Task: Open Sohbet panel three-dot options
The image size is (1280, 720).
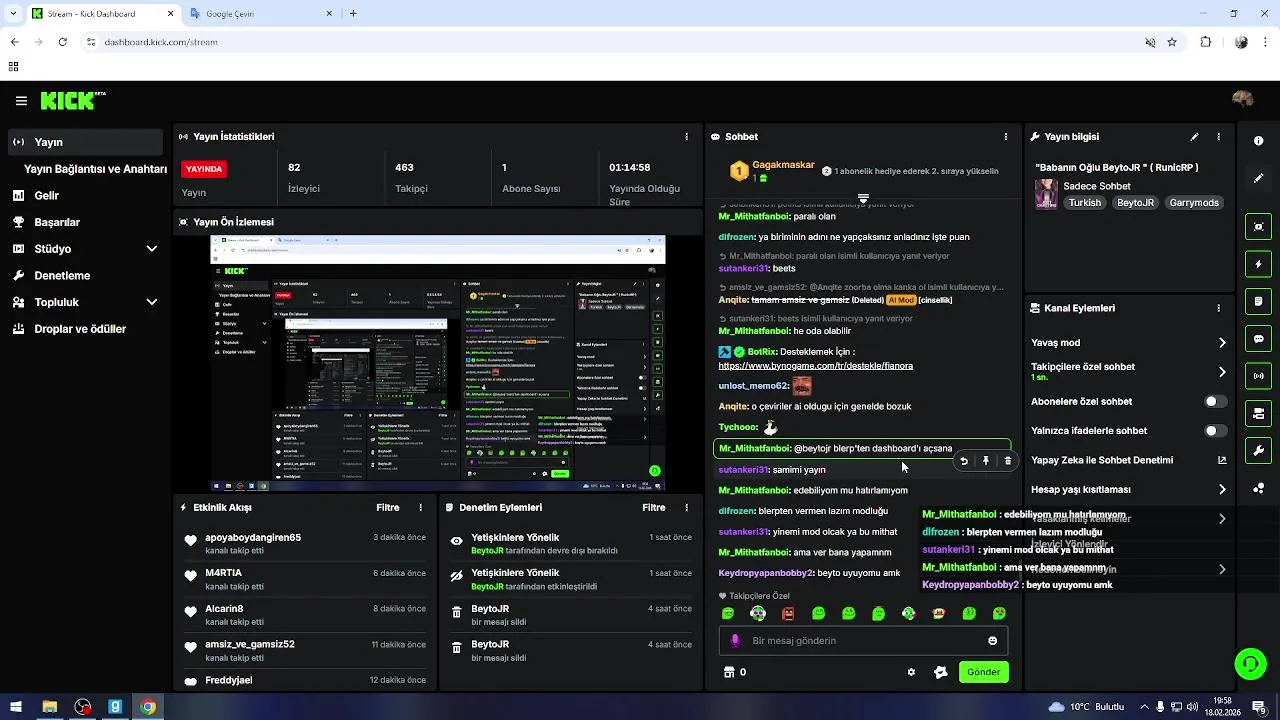Action: 1006,136
